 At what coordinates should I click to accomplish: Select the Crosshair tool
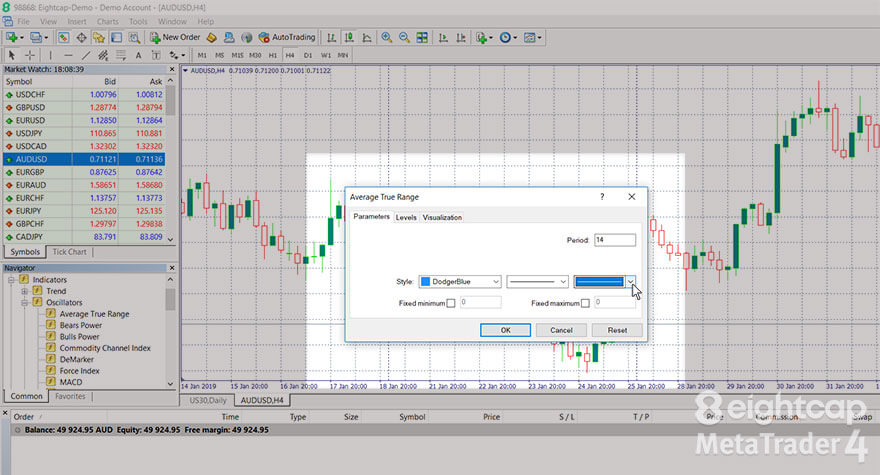(x=30, y=55)
